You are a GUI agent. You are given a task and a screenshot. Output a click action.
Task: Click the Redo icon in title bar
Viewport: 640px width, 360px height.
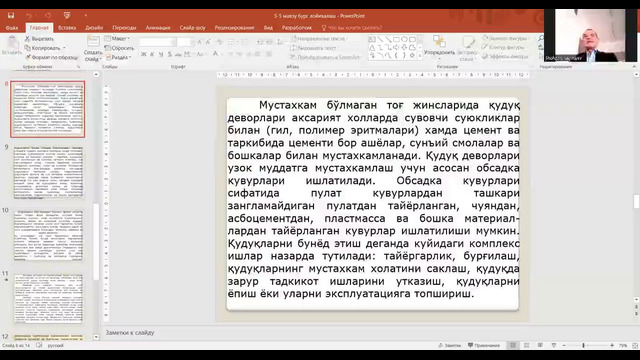point(48,16)
